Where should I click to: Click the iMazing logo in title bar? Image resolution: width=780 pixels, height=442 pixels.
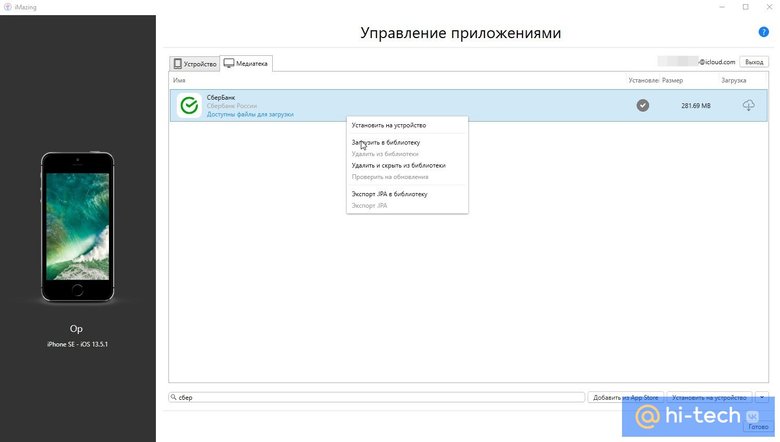coord(7,7)
